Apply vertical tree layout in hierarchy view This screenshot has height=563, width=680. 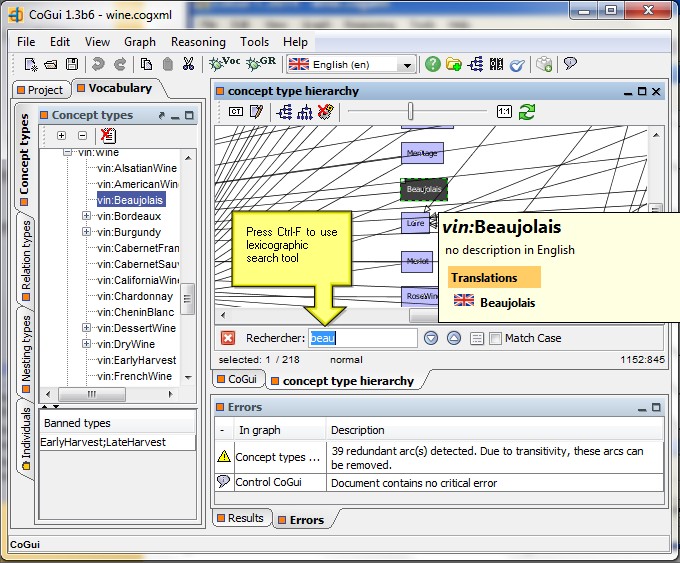(x=305, y=112)
